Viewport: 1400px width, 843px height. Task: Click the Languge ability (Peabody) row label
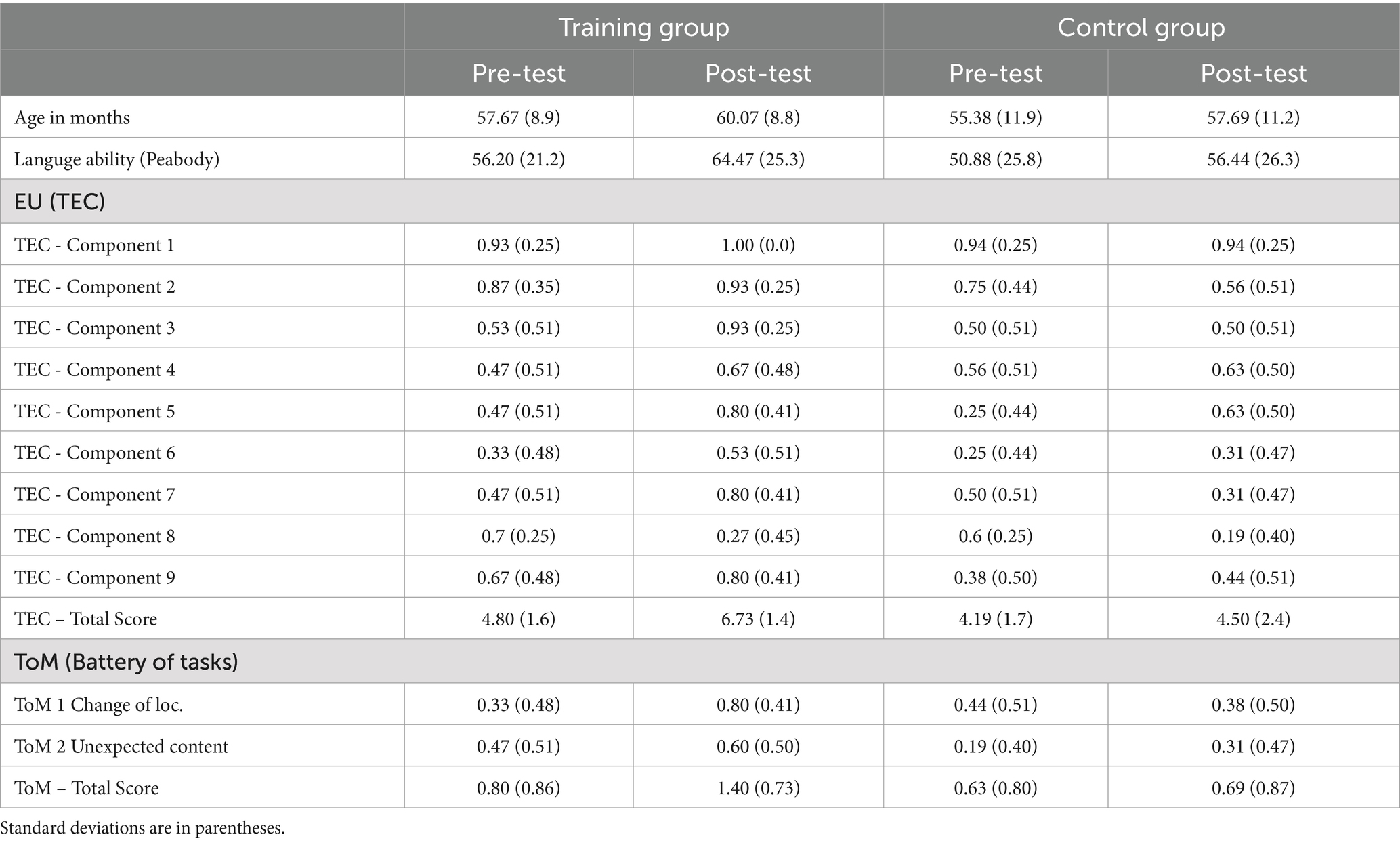click(116, 159)
